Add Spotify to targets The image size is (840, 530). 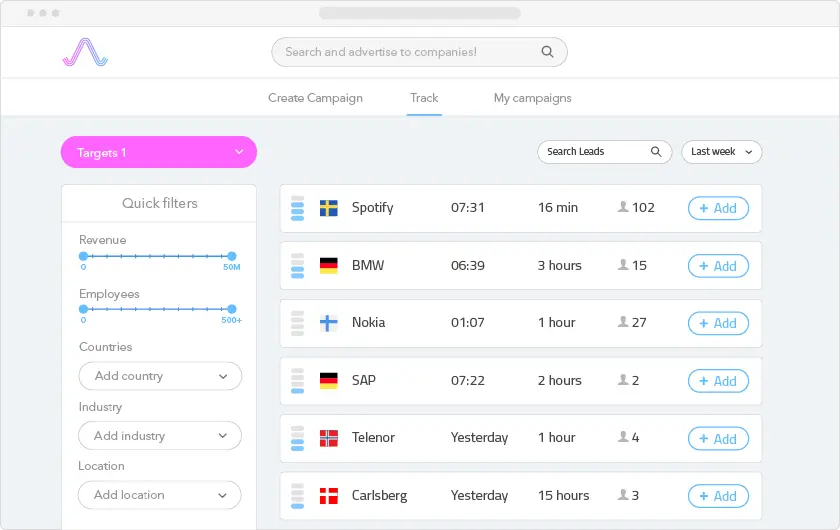tap(718, 208)
